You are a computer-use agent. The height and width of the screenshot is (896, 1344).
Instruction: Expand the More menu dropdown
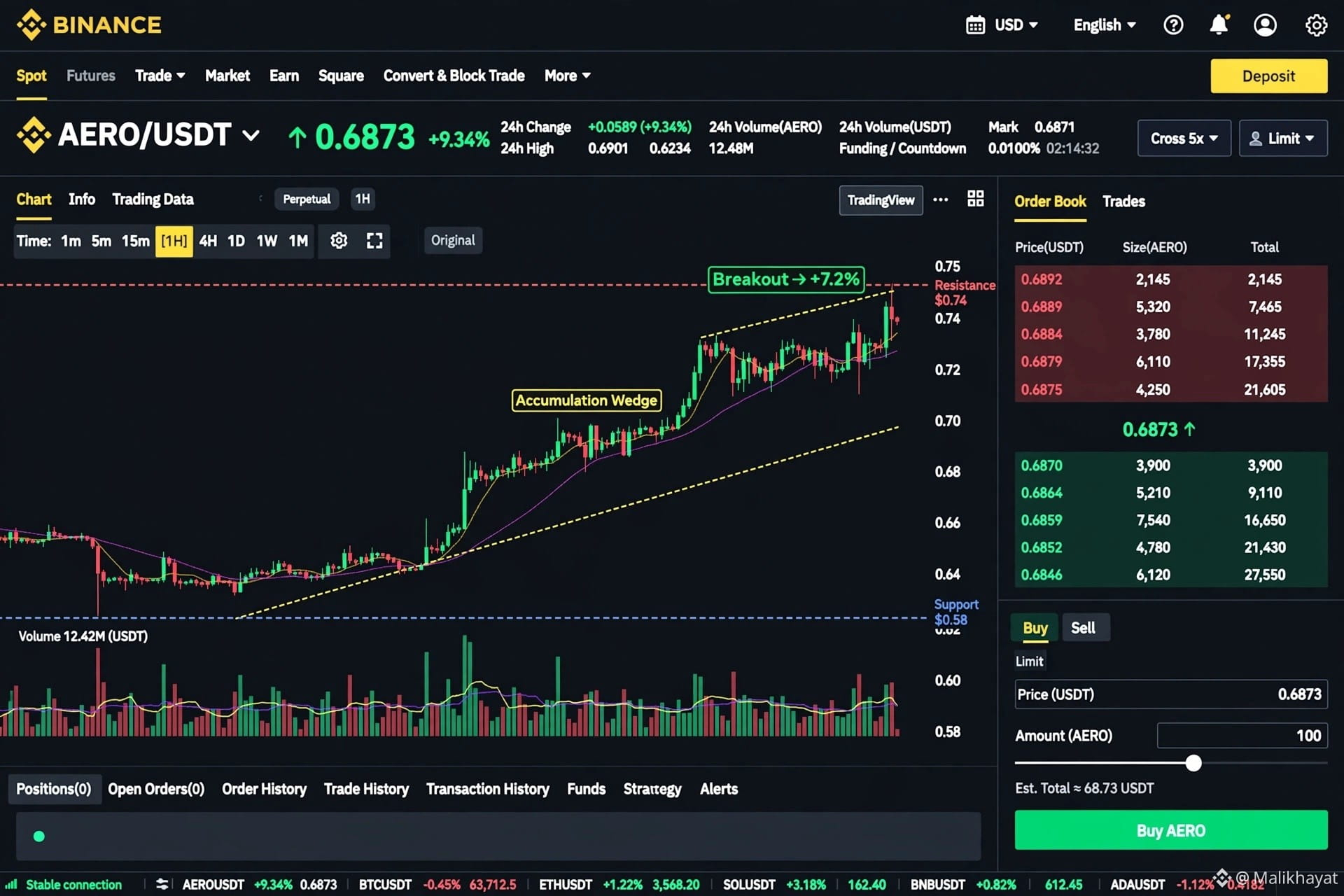tap(567, 76)
